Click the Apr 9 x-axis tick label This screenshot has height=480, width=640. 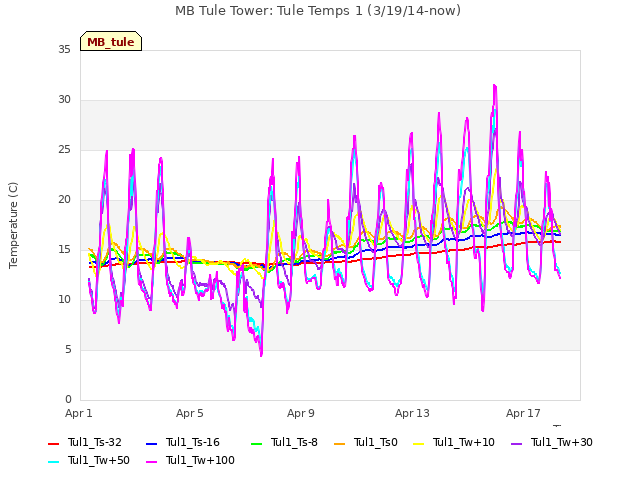point(301,413)
